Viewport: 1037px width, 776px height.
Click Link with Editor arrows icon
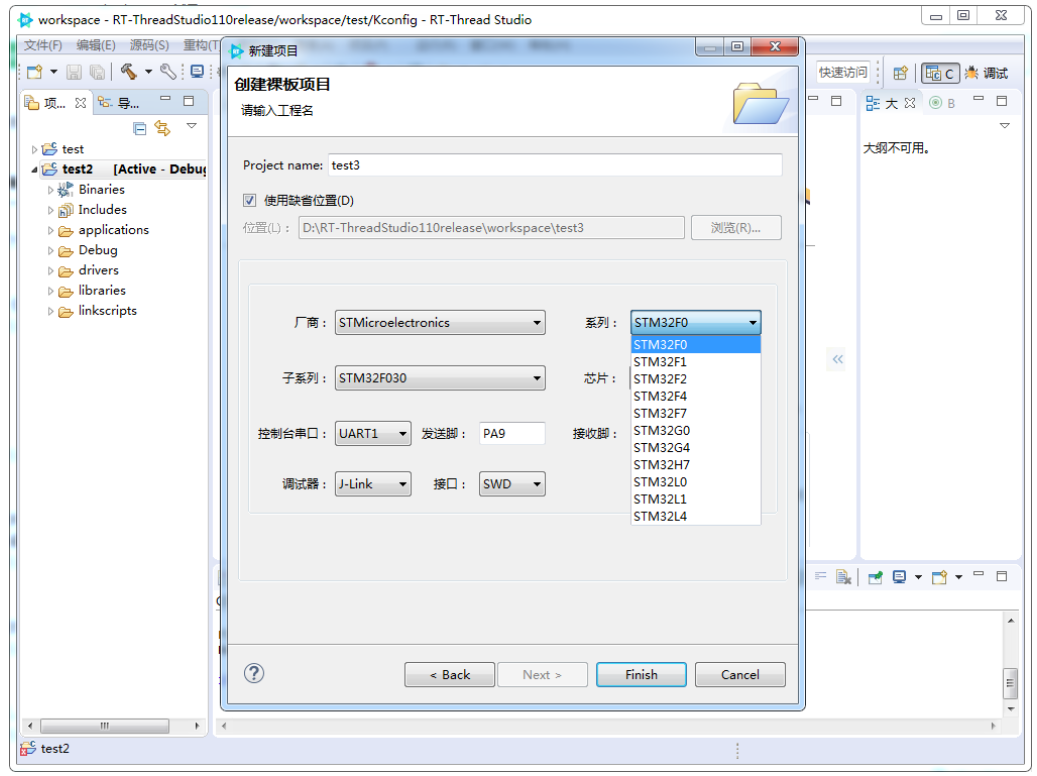click(163, 128)
